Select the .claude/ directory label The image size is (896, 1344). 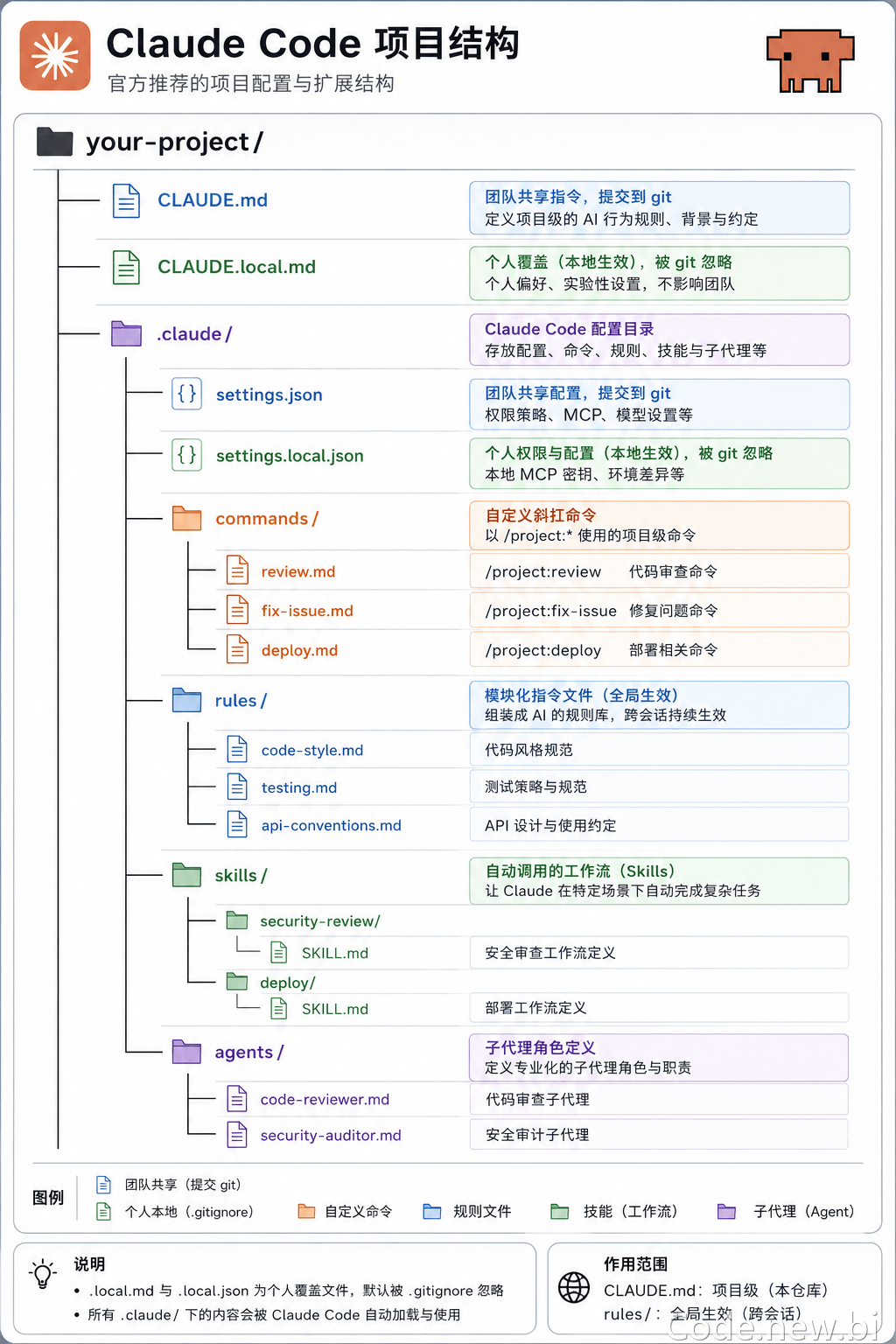194,334
